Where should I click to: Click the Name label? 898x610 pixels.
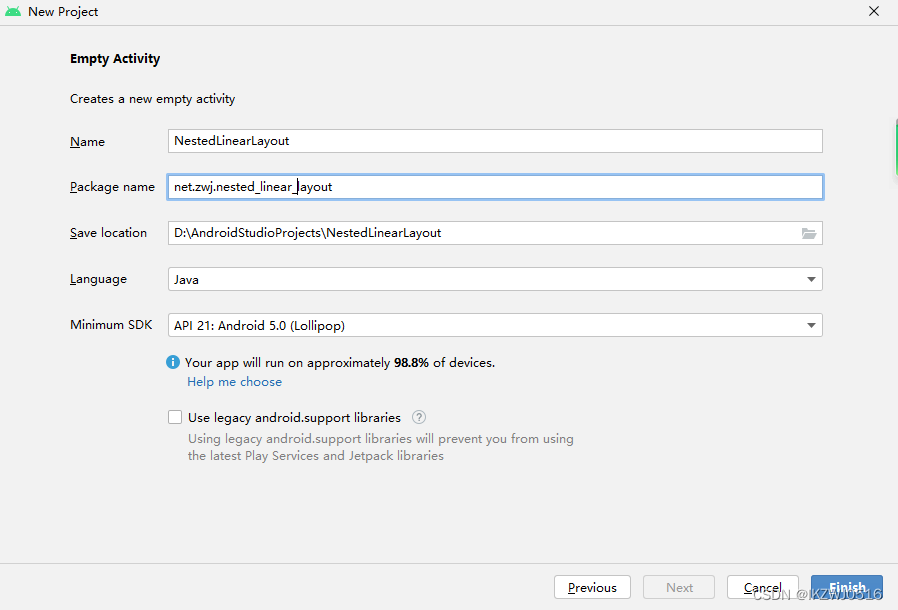(87, 141)
